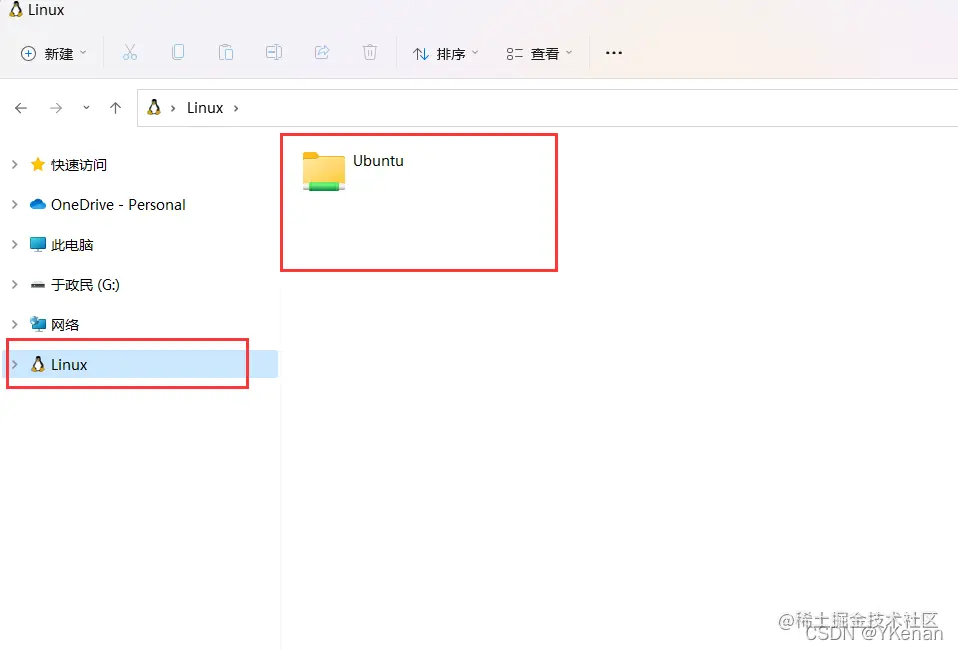The width and height of the screenshot is (958, 650).
Task: Click the G: drive icon
Action: click(38, 285)
